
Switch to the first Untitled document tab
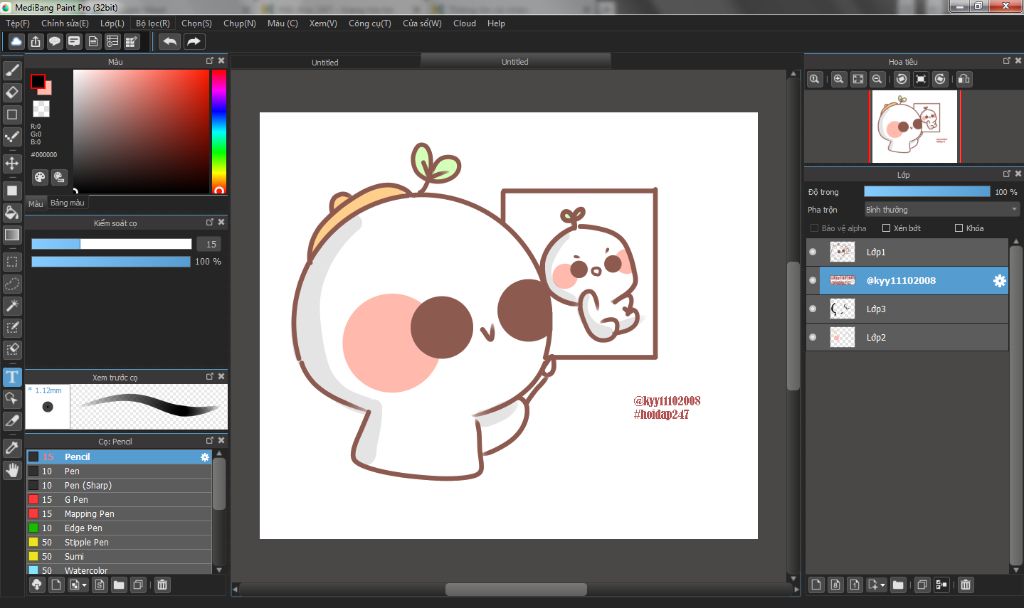[325, 62]
